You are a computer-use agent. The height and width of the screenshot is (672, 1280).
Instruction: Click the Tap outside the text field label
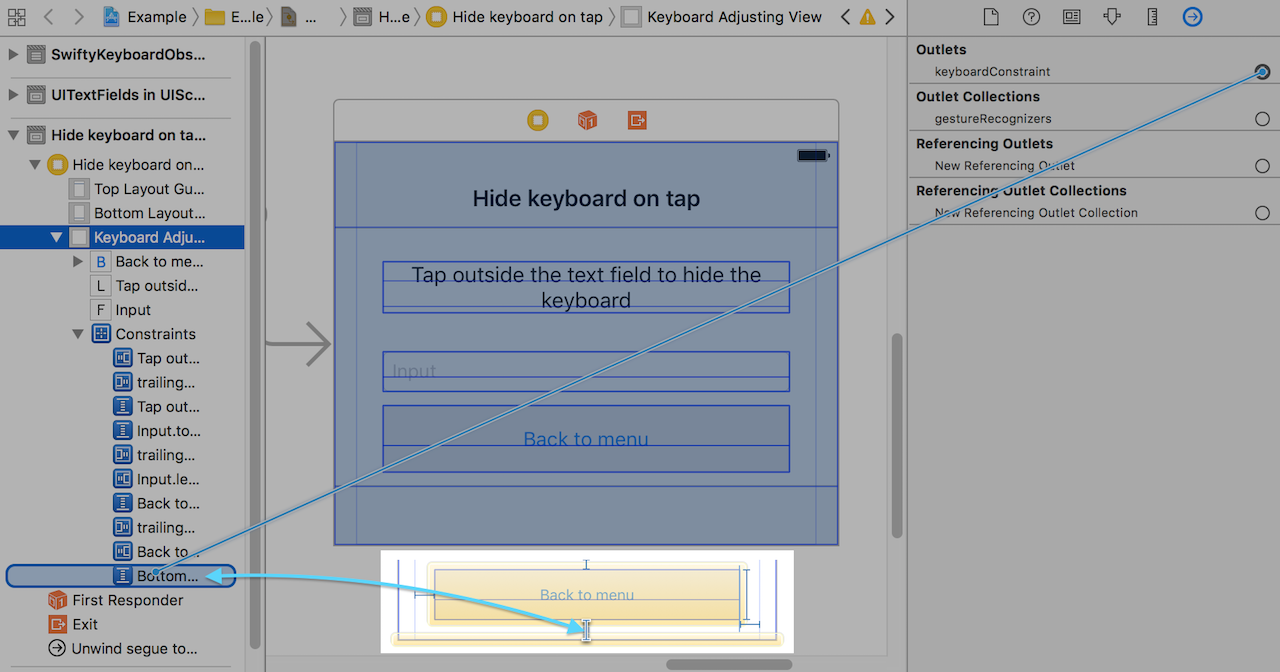click(x=586, y=287)
